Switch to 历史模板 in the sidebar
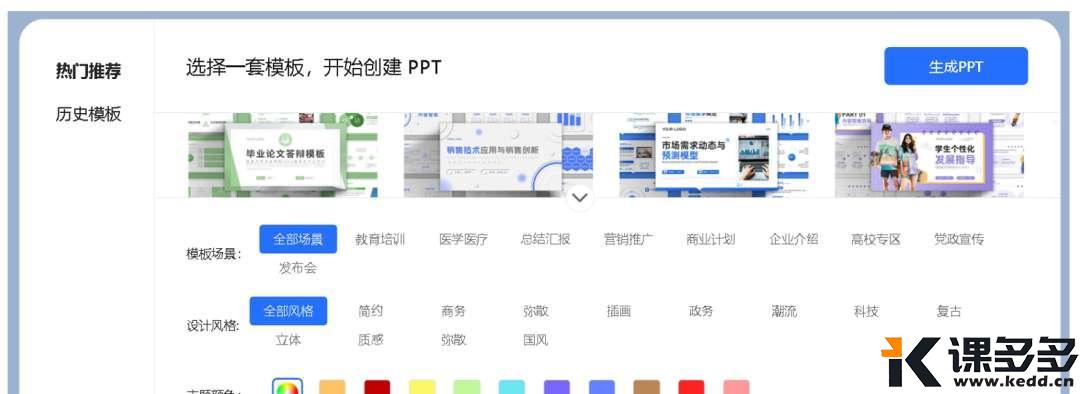 (x=88, y=114)
